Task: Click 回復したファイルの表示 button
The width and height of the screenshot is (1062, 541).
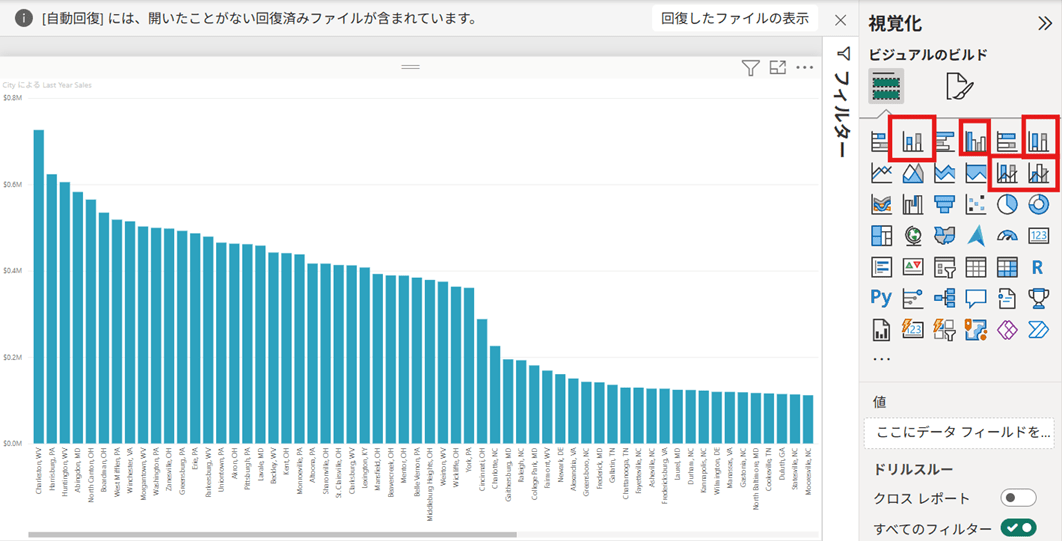Action: point(735,18)
